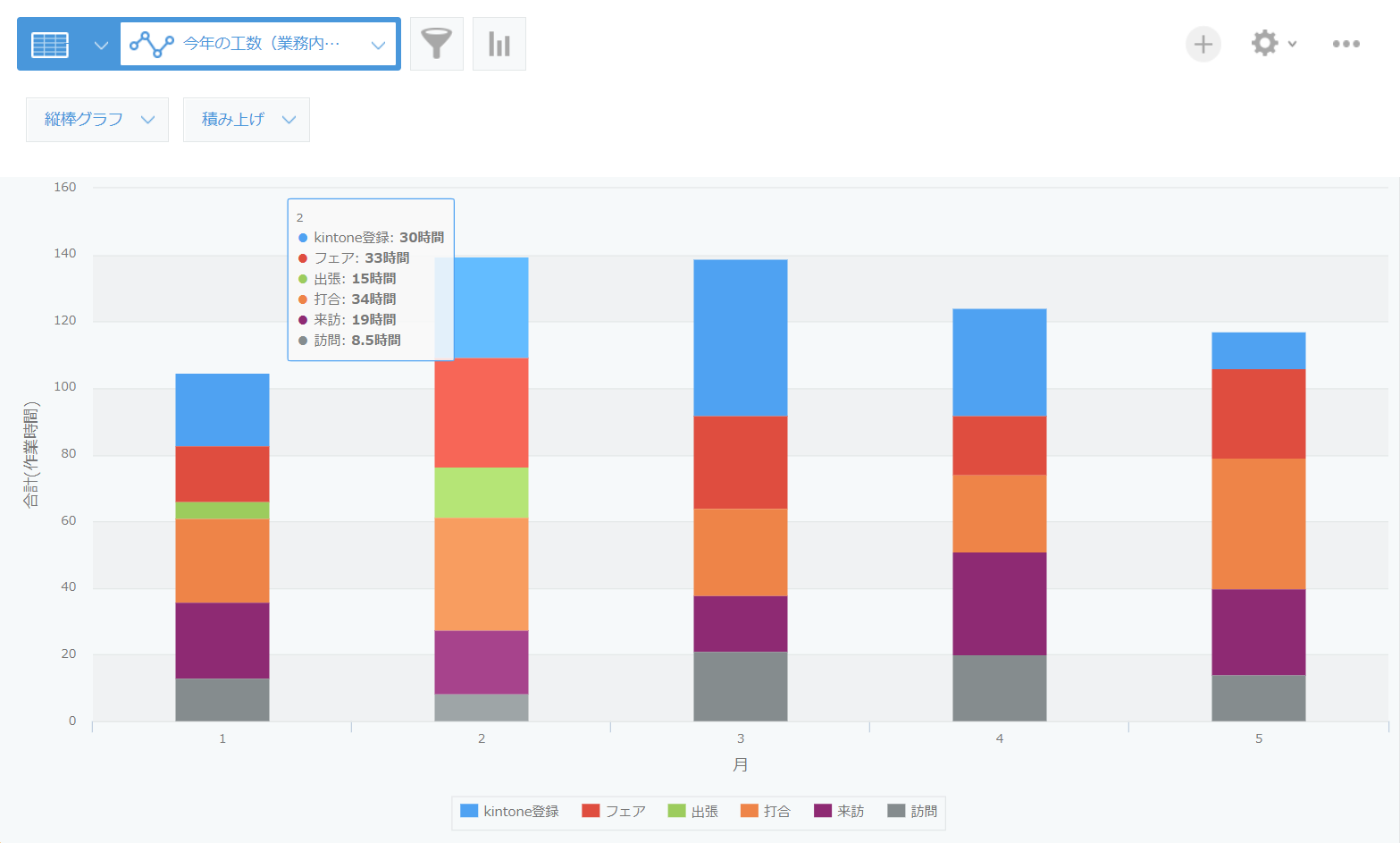The image size is (1400, 843).
Task: Click the bar chart aggregate icon
Action: click(x=499, y=44)
